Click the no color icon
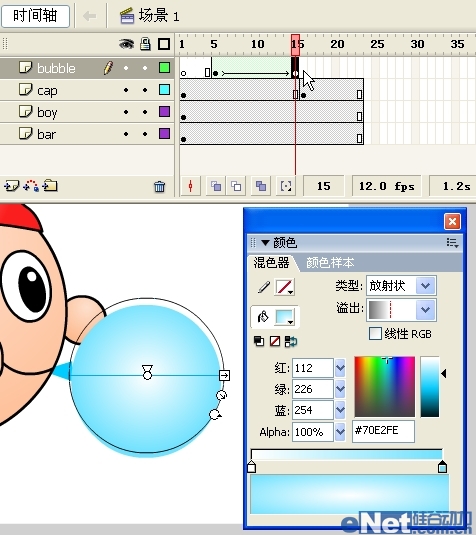Image resolution: width=476 pixels, height=535 pixels. pos(275,341)
